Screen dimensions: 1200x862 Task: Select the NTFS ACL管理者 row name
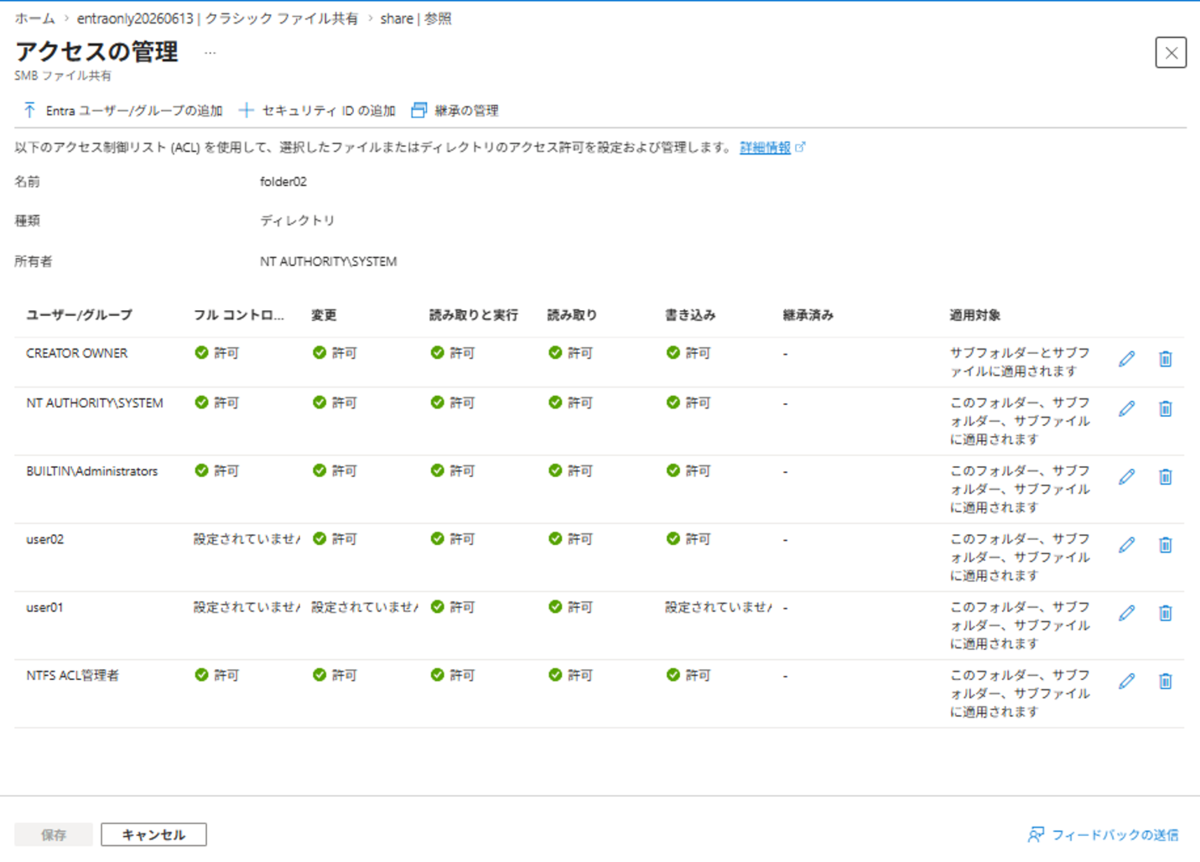(73, 675)
